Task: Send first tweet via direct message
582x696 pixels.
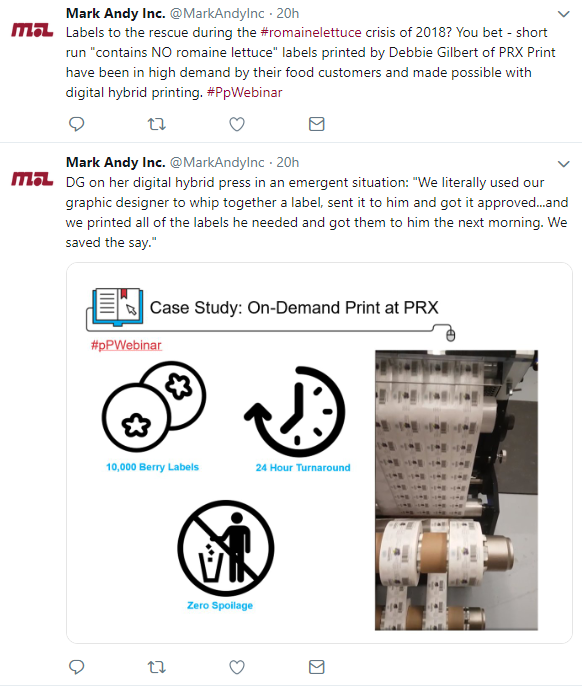Action: tap(317, 124)
